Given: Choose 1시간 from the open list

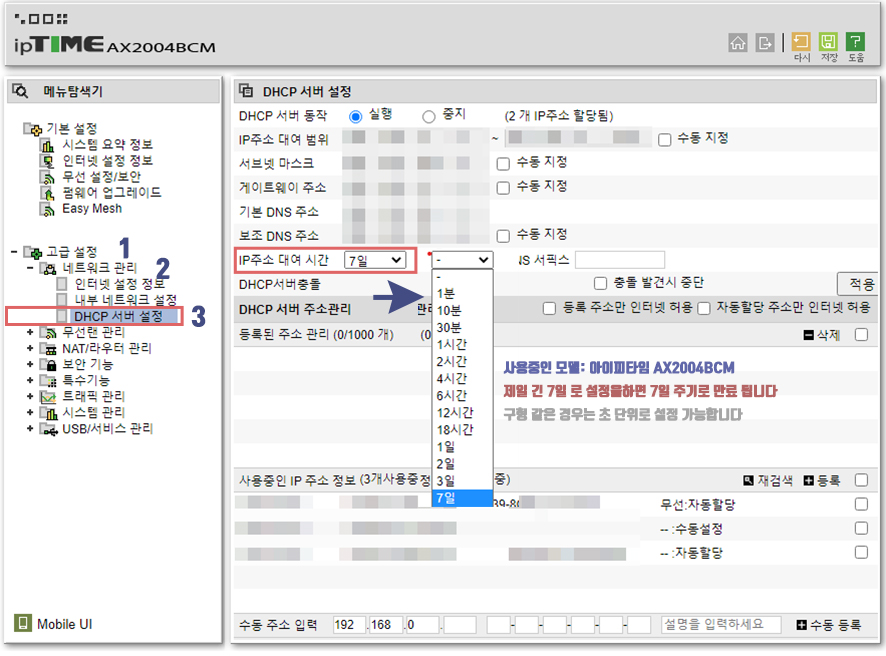Looking at the screenshot, I should pyautogui.click(x=462, y=345).
